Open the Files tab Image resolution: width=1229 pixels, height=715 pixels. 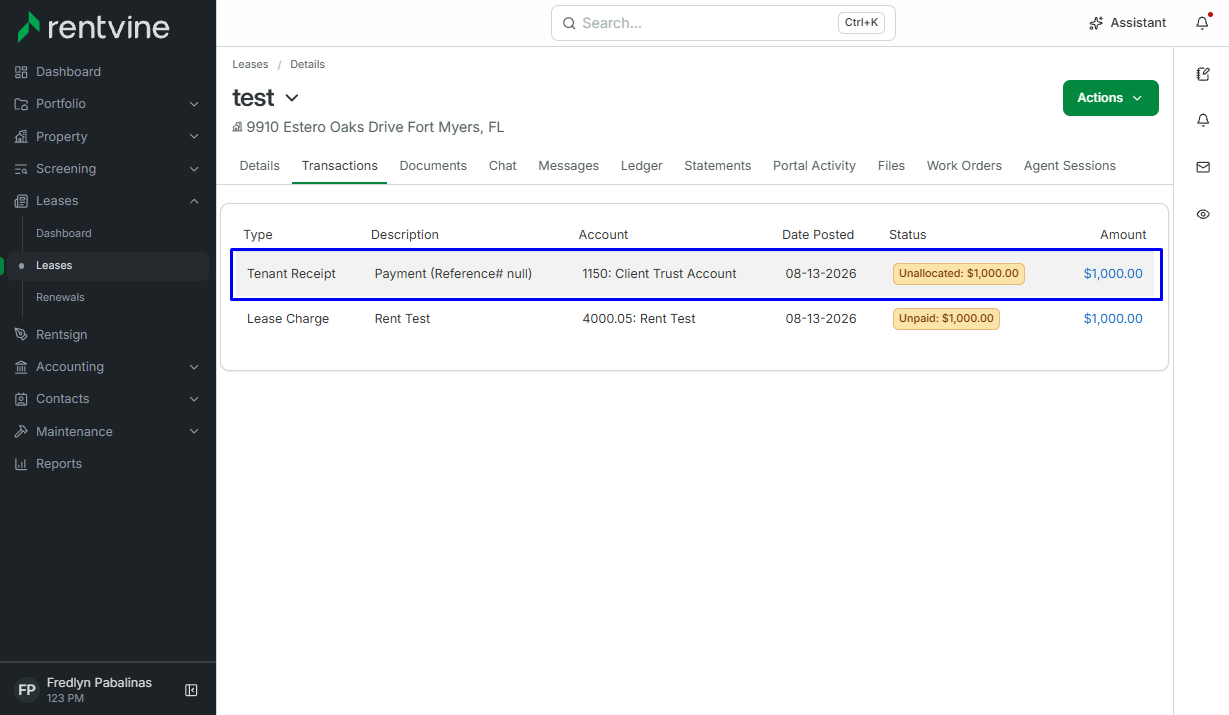891,166
